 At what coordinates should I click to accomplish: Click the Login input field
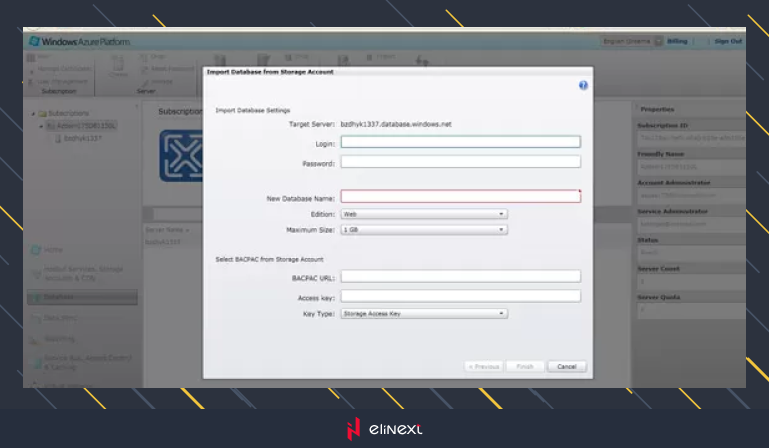pyautogui.click(x=460, y=142)
